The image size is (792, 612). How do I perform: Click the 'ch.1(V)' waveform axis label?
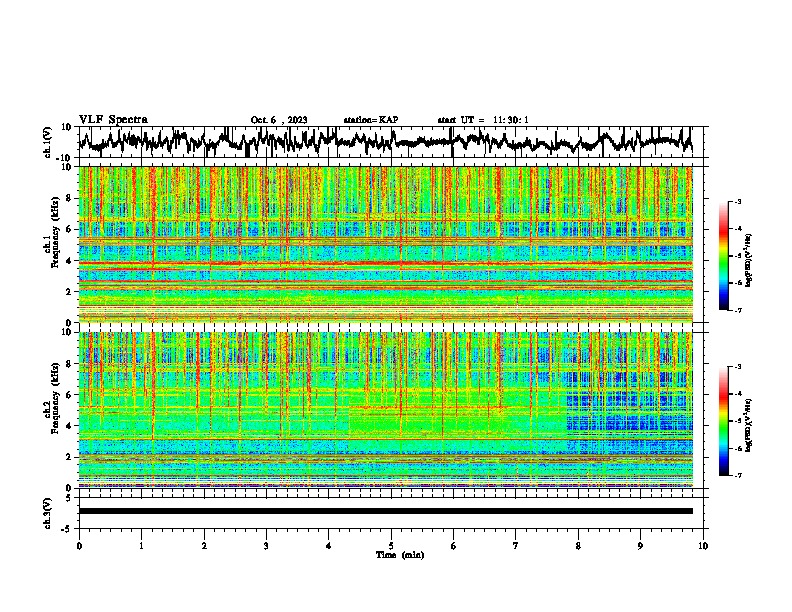pyautogui.click(x=47, y=142)
